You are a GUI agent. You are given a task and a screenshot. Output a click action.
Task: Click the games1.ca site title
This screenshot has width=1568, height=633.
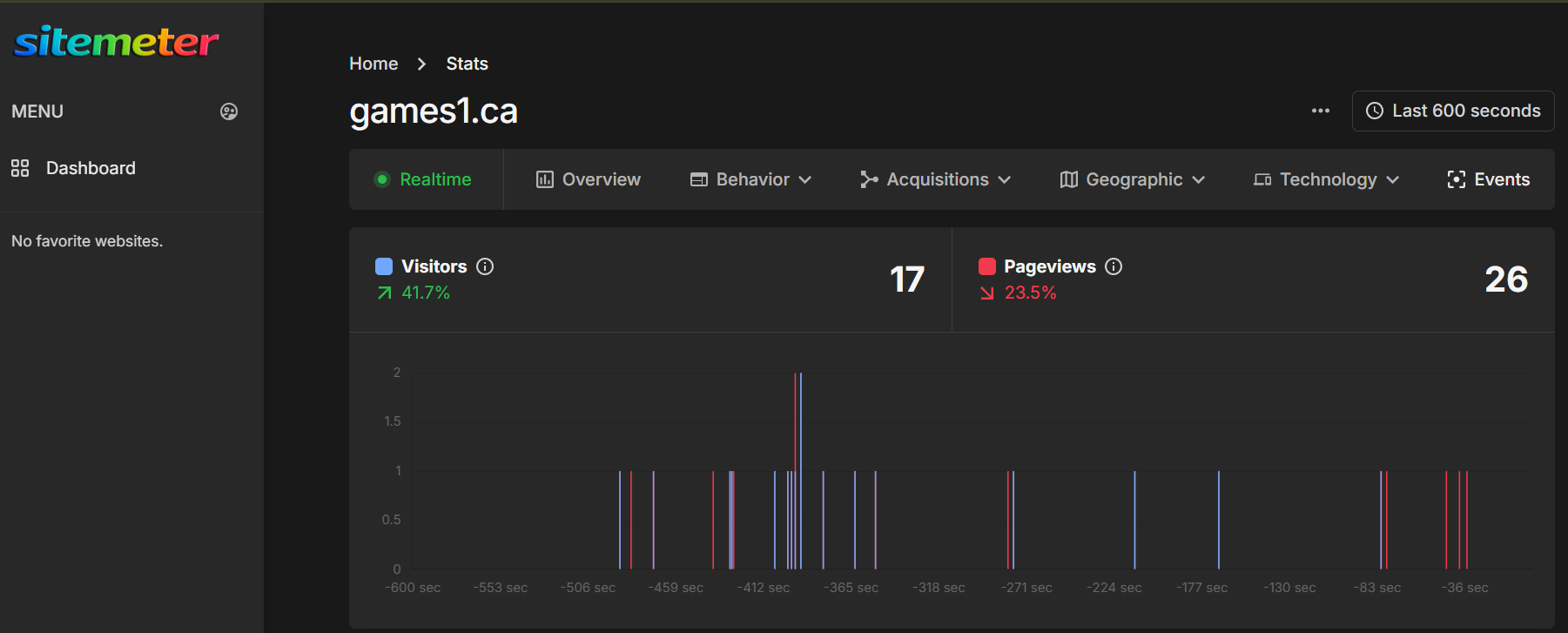point(434,111)
